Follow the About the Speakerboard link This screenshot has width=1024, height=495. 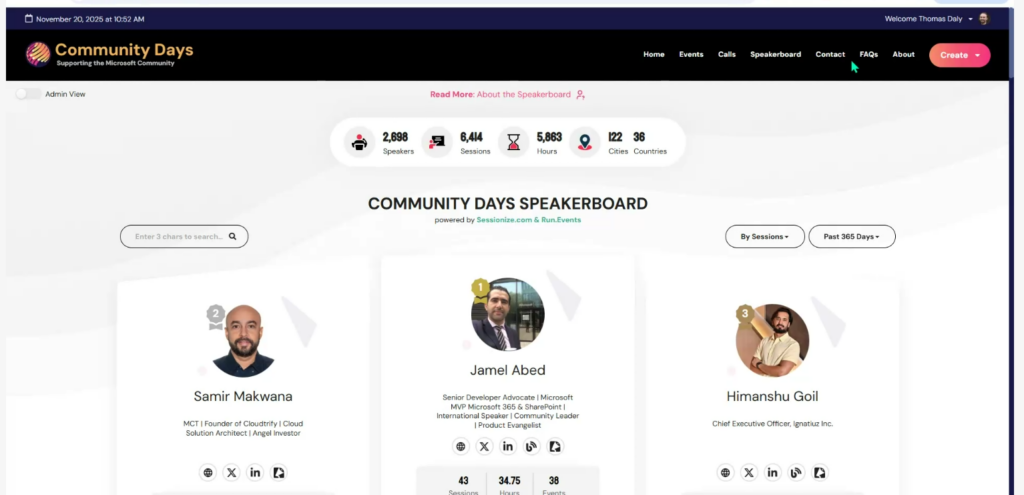pos(523,95)
